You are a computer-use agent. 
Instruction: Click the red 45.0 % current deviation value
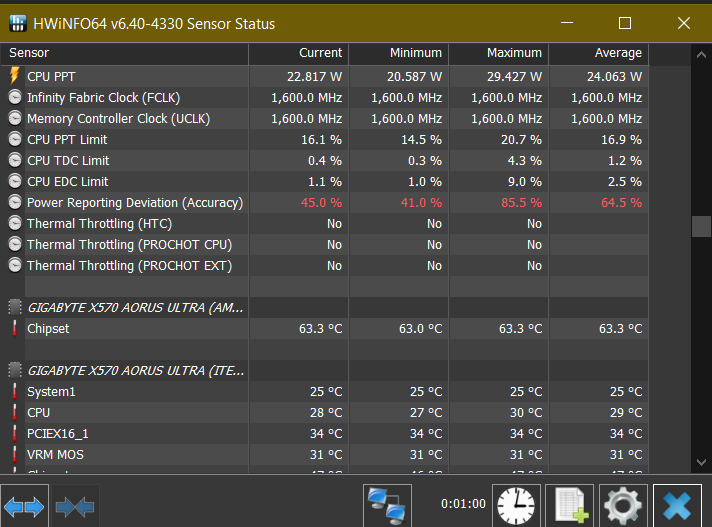321,203
